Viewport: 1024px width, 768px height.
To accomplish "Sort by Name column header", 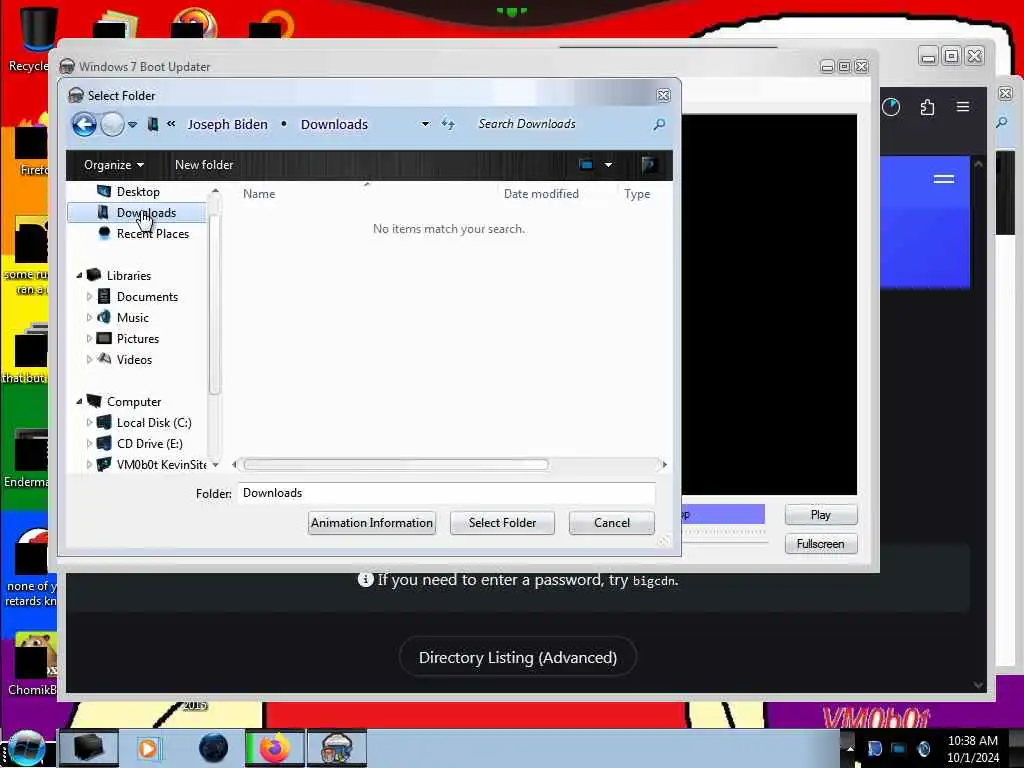I will click(259, 194).
